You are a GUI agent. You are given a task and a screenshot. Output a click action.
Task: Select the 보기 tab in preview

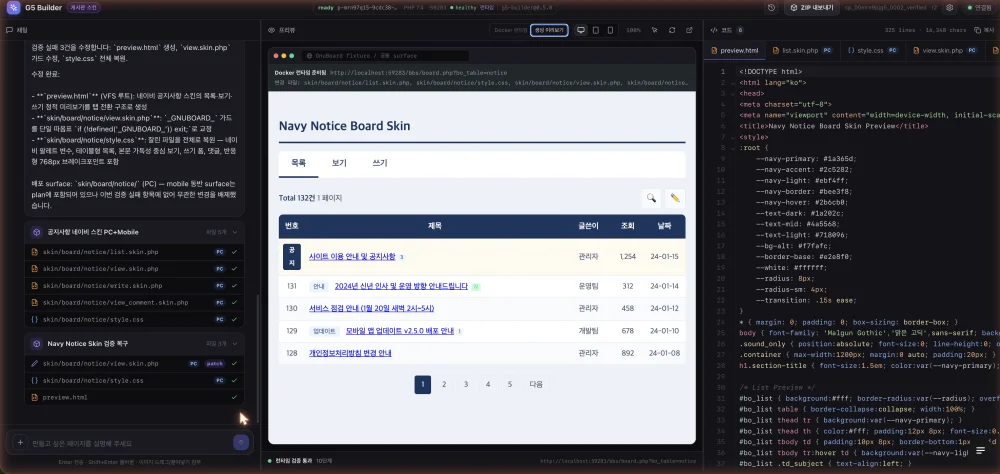click(x=339, y=163)
